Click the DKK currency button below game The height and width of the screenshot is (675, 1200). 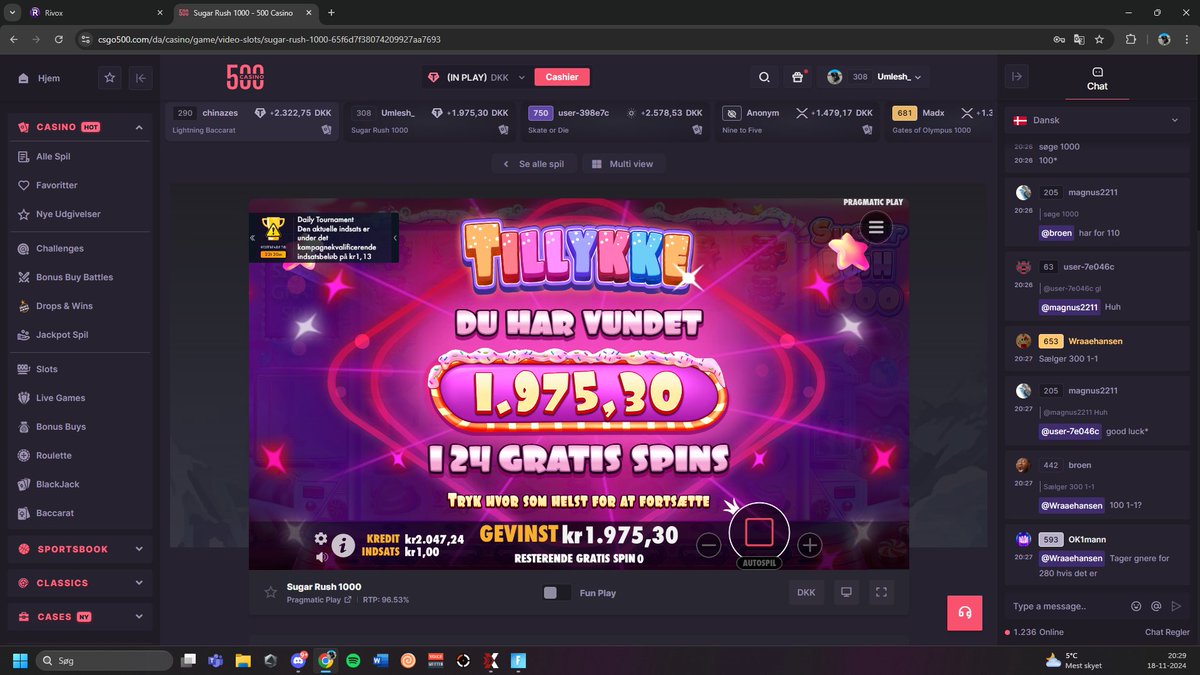tap(806, 592)
